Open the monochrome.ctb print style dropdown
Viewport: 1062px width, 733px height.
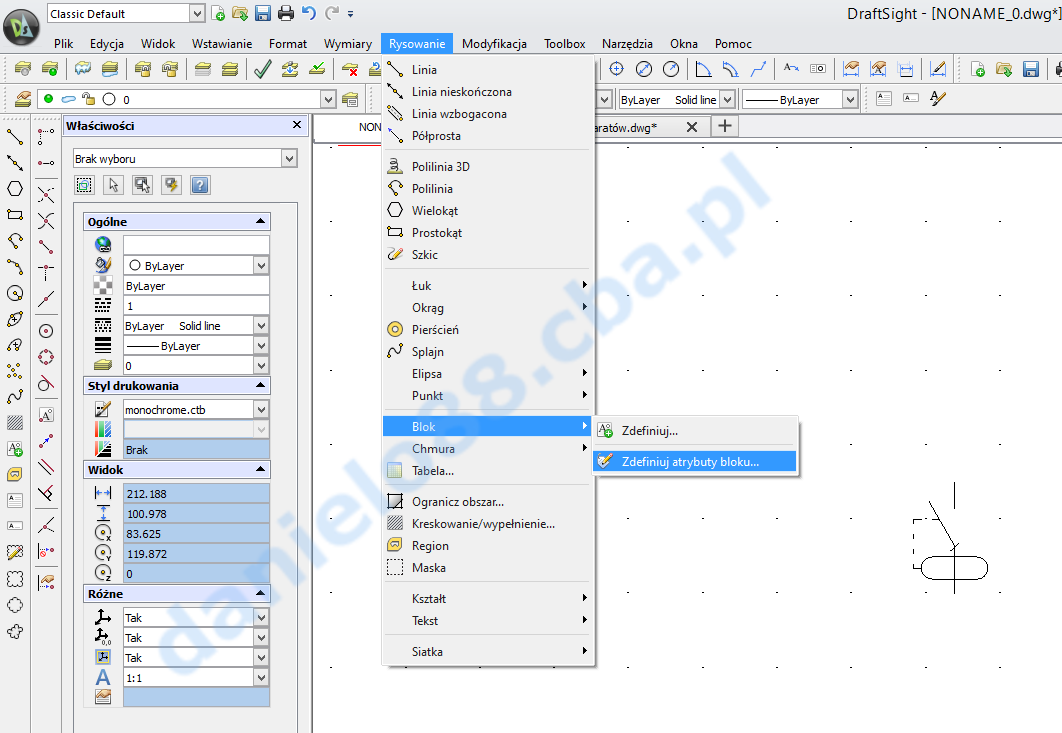pyautogui.click(x=261, y=409)
